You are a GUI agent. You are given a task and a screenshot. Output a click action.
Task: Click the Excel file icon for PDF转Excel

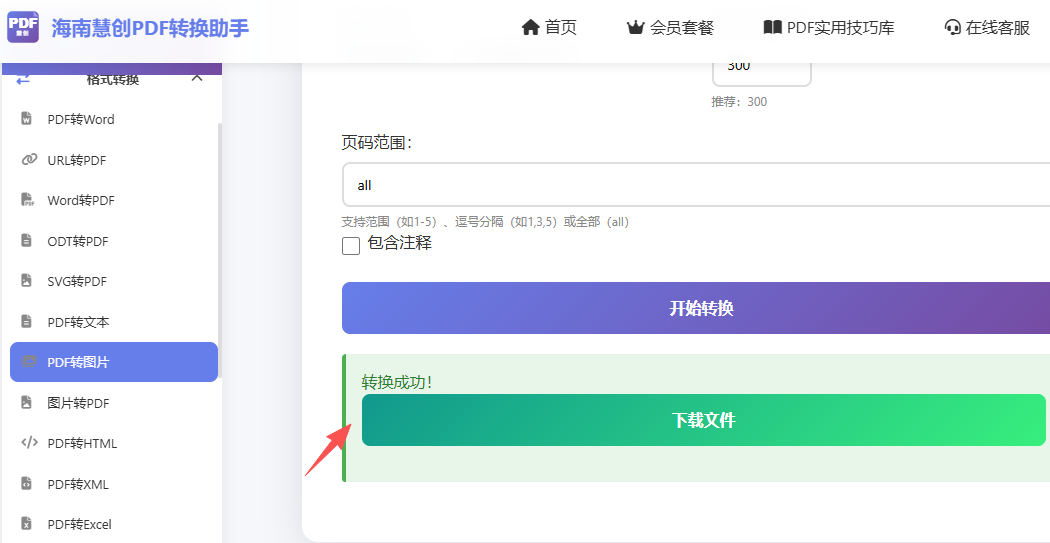pos(27,524)
